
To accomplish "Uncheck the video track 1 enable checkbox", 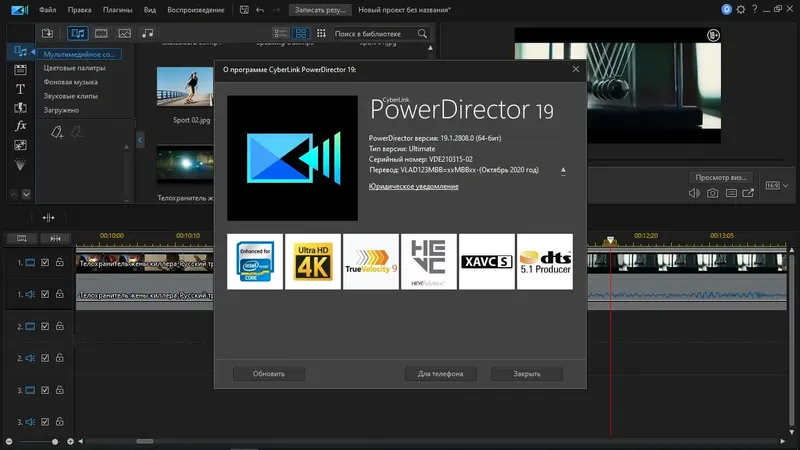I will tap(45, 263).
